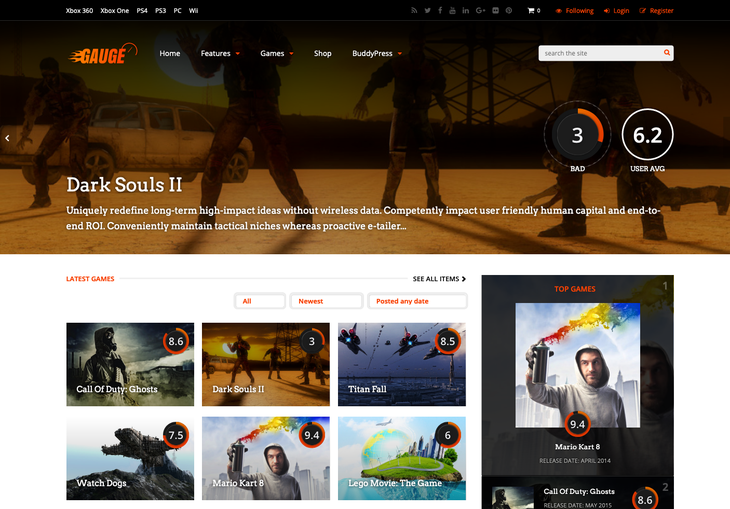Click the Release Date: May 2015 text

tap(578, 505)
